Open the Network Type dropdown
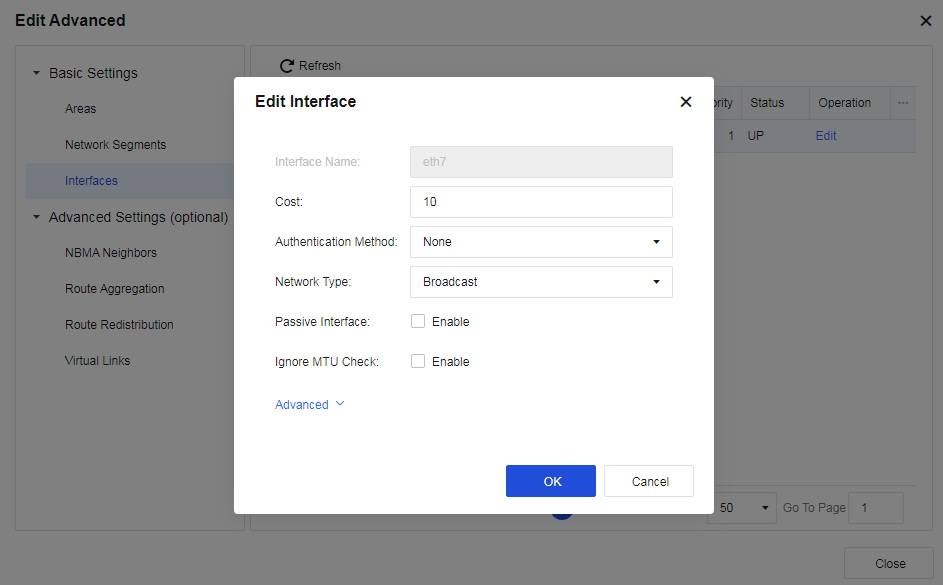Image resolution: width=943 pixels, height=585 pixels. tap(541, 282)
